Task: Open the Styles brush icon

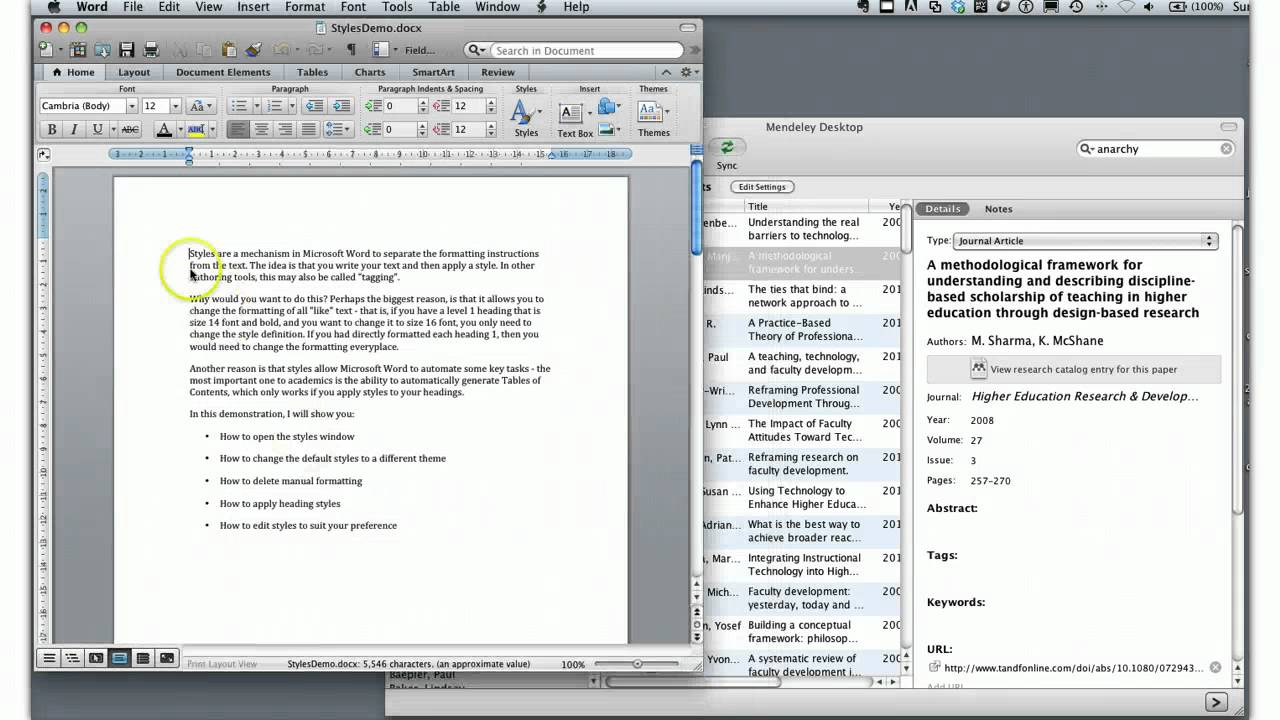Action: tap(522, 112)
